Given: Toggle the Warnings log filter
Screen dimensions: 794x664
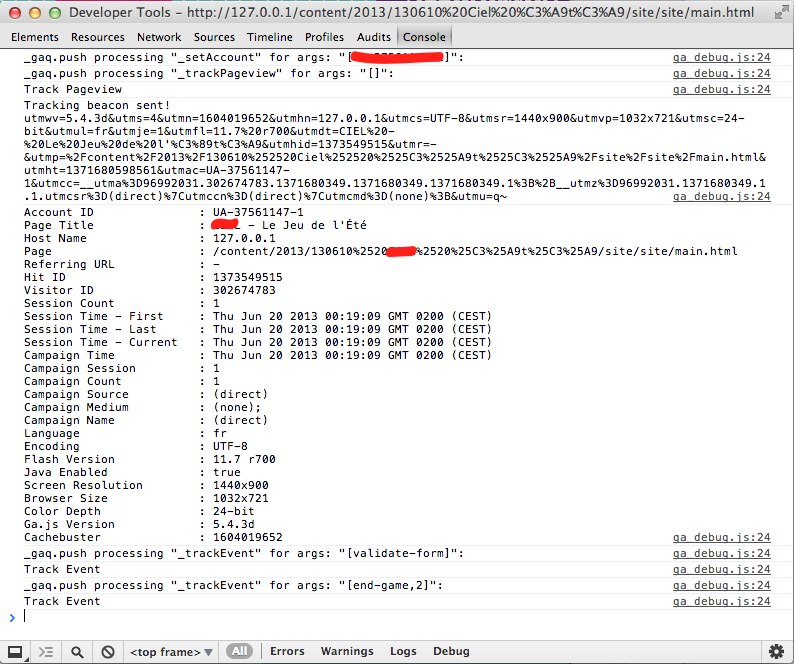Looking at the screenshot, I should pyautogui.click(x=347, y=651).
